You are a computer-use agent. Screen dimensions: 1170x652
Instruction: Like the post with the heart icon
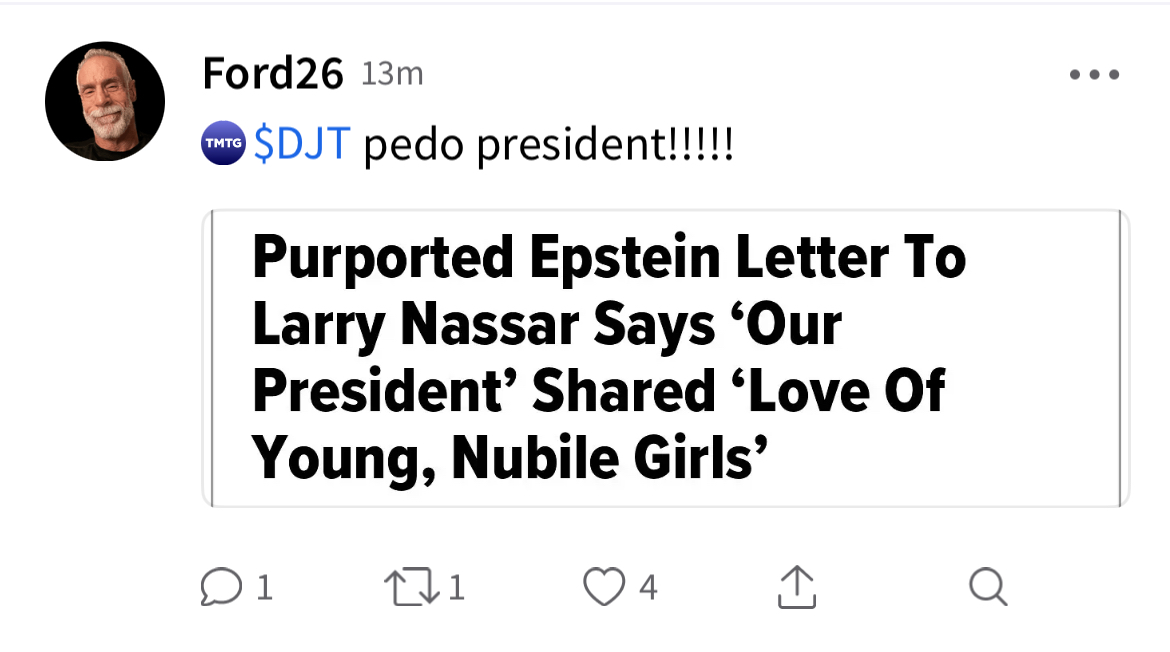604,587
